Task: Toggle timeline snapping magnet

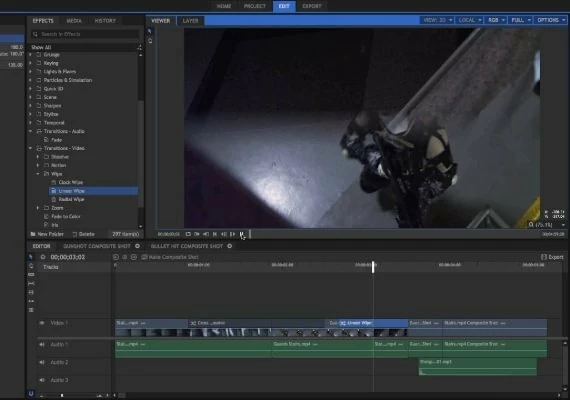Action: click(31, 393)
